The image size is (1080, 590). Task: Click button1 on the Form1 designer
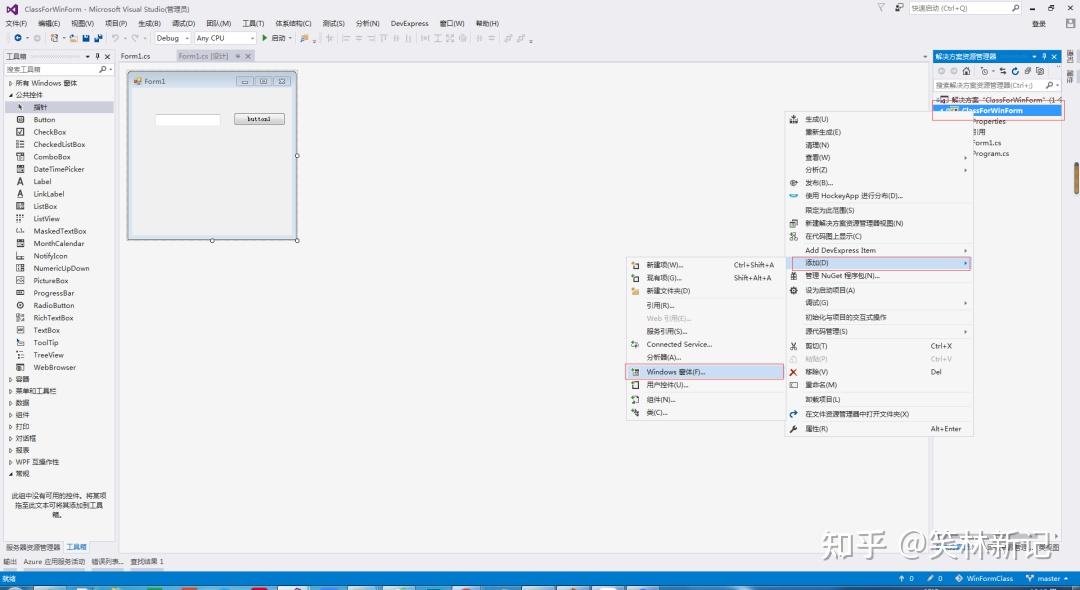[x=259, y=119]
